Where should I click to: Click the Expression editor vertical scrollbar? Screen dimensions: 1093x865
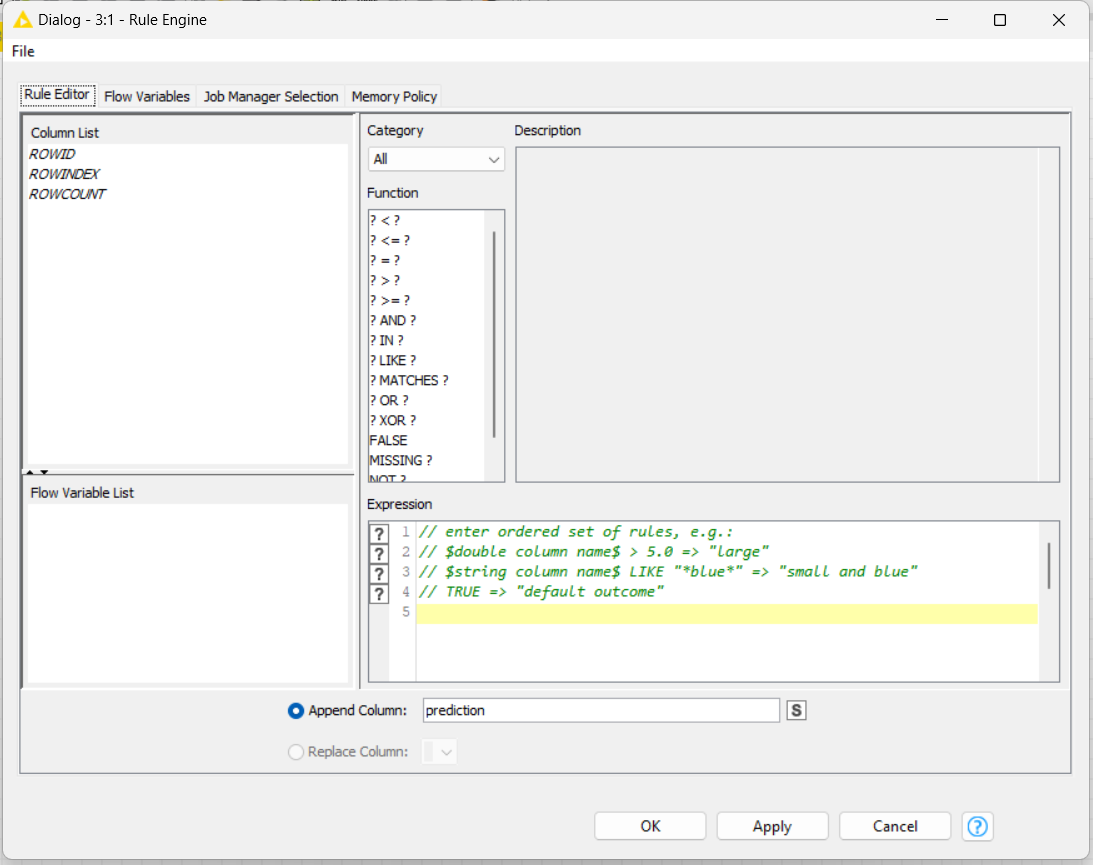click(1048, 565)
